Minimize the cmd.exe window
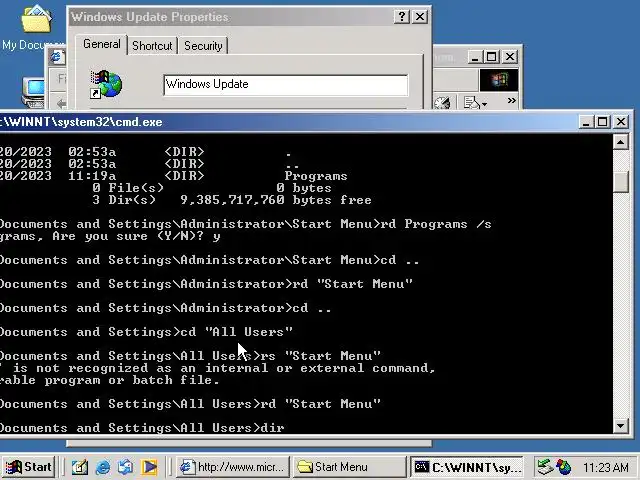The height and width of the screenshot is (480, 640). click(586, 122)
